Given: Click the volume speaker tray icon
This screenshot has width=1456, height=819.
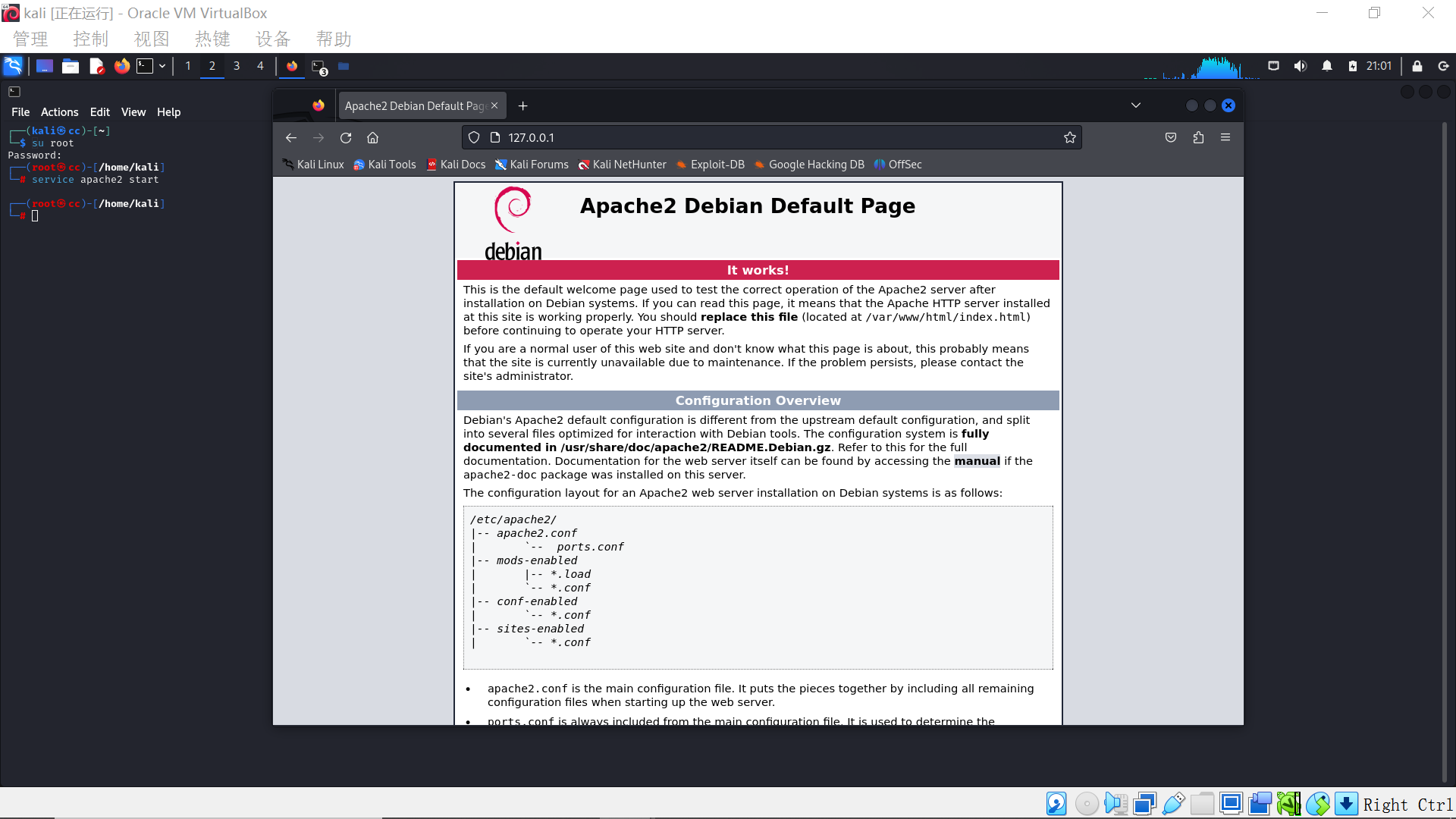Looking at the screenshot, I should click(x=1300, y=66).
